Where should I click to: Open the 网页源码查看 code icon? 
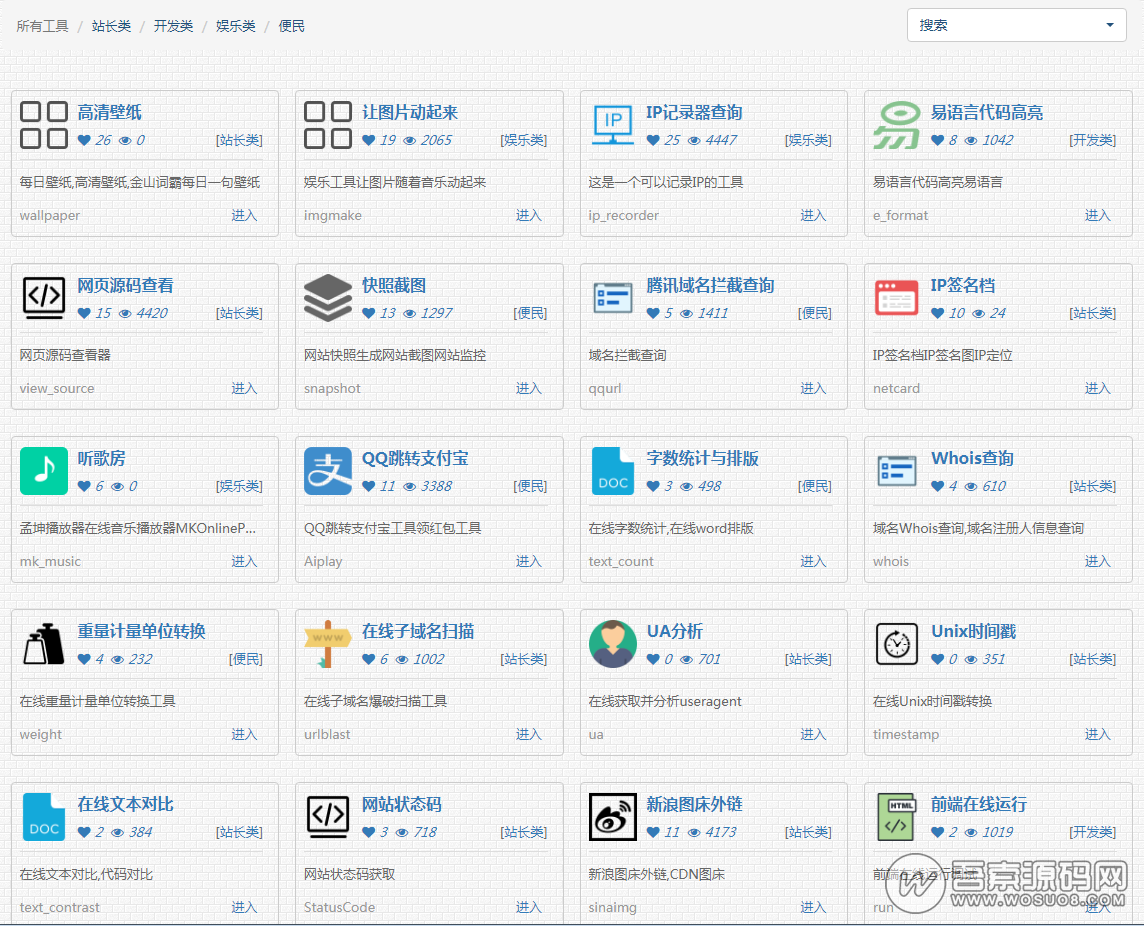(x=44, y=297)
